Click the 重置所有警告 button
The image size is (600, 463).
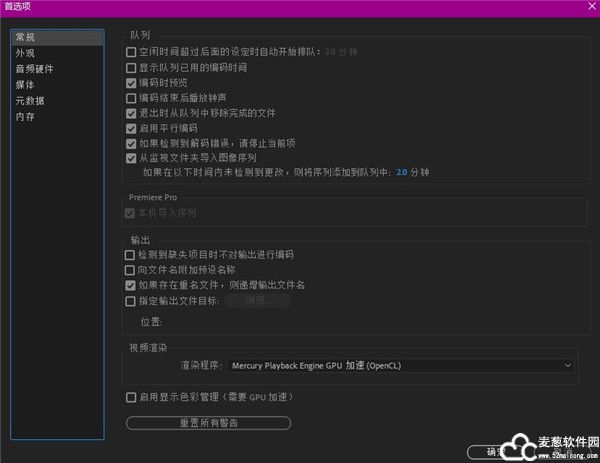[208, 423]
